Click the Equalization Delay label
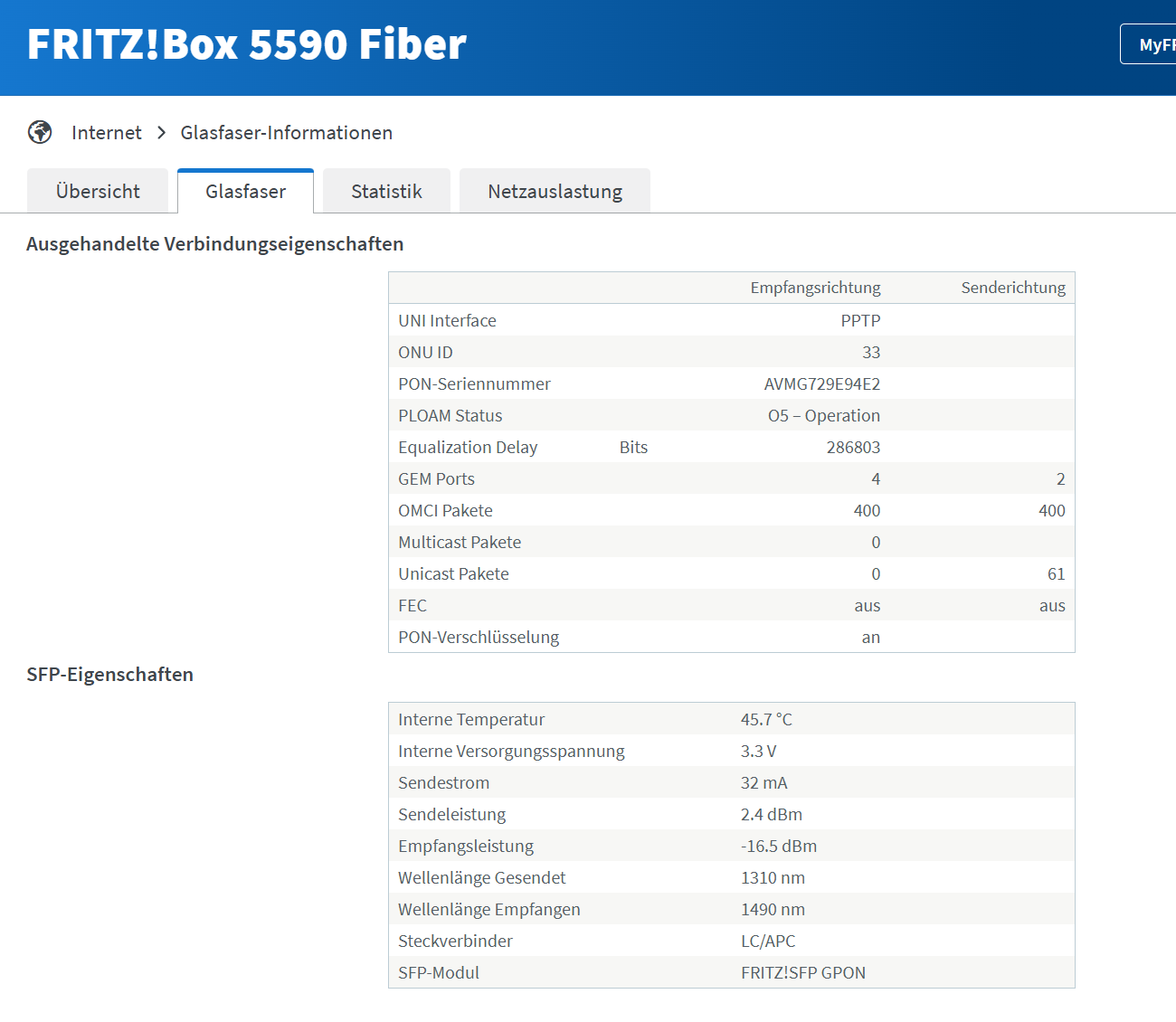 (x=468, y=448)
